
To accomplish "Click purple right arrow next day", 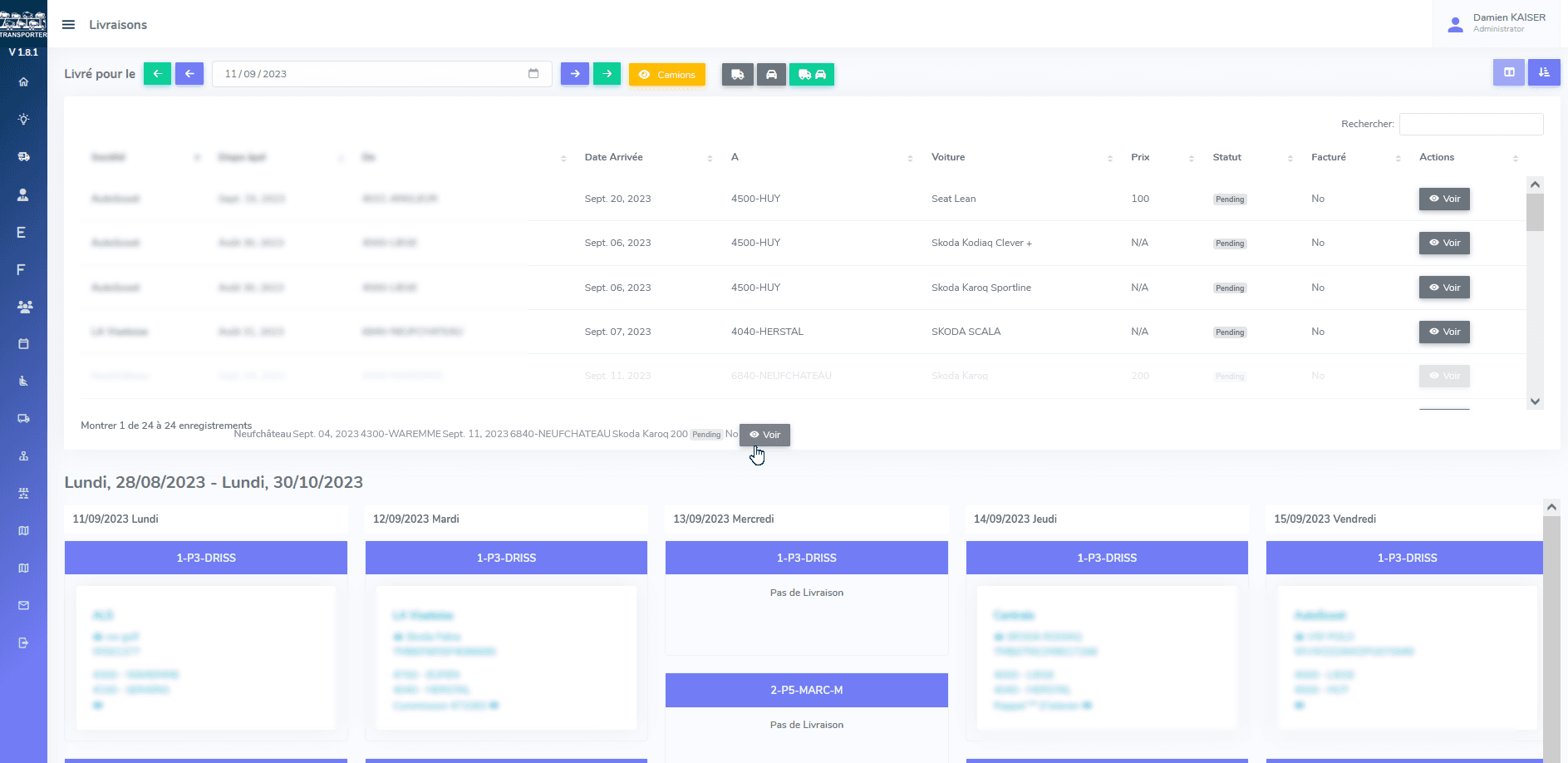I will [x=574, y=74].
